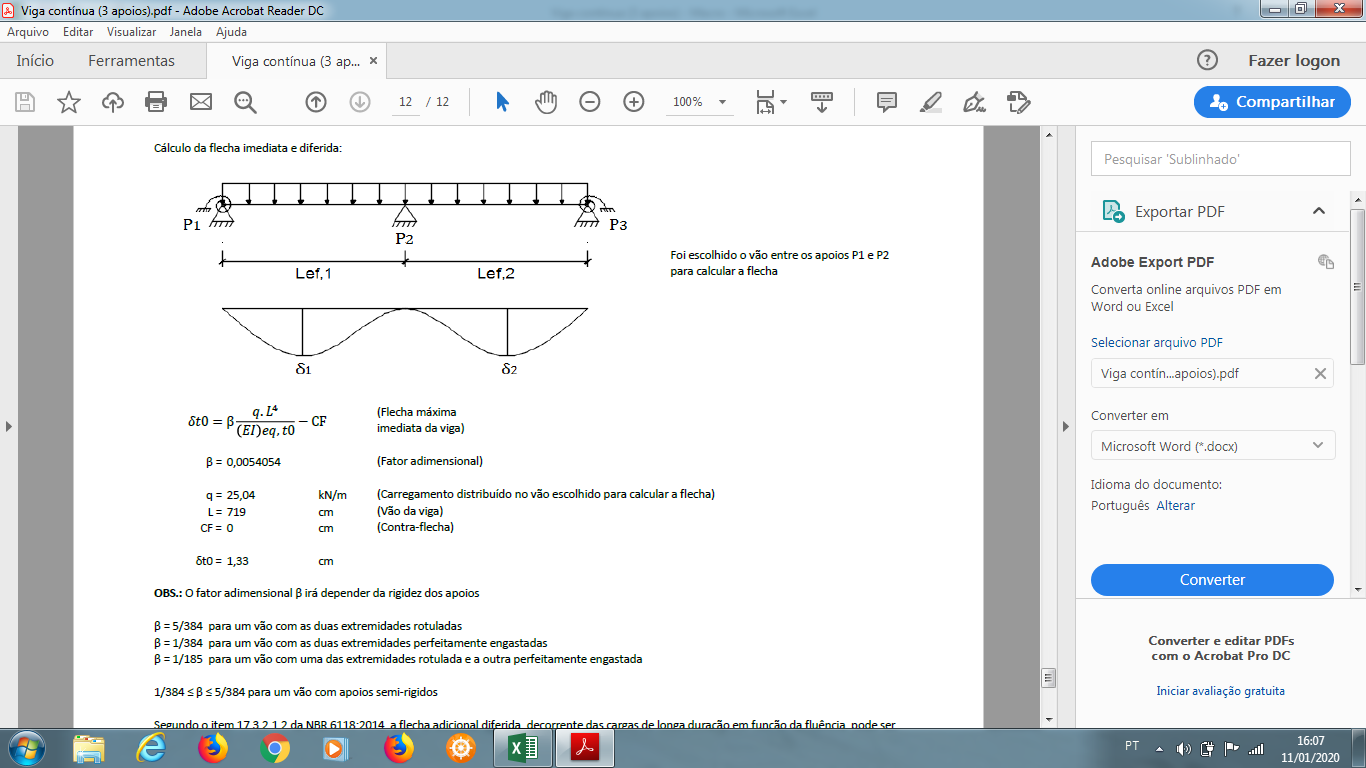Choose the arrow Selection tool

pos(502,102)
